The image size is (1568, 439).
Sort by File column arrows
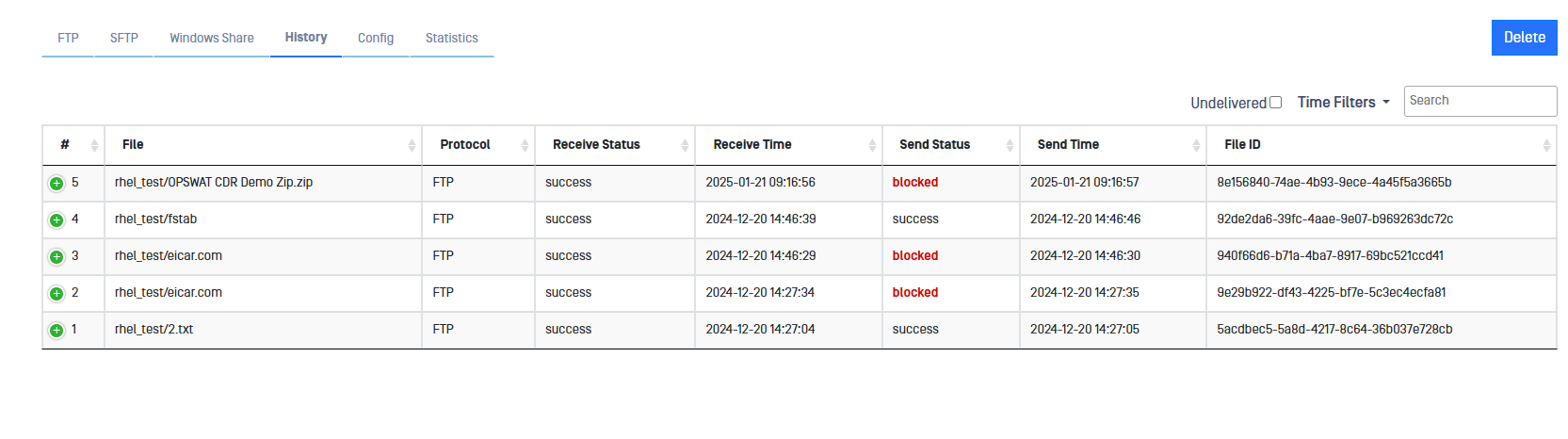412,145
